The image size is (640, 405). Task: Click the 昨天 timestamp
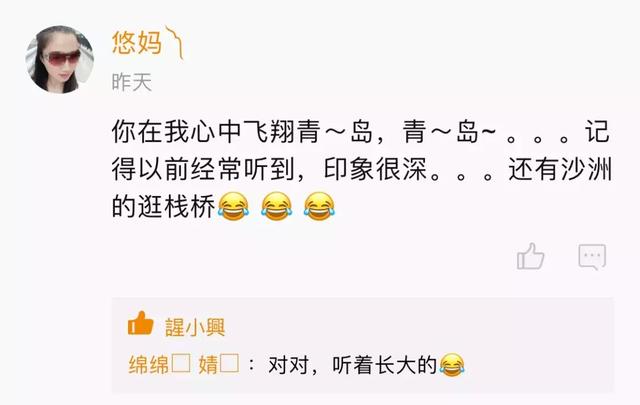[x=131, y=82]
